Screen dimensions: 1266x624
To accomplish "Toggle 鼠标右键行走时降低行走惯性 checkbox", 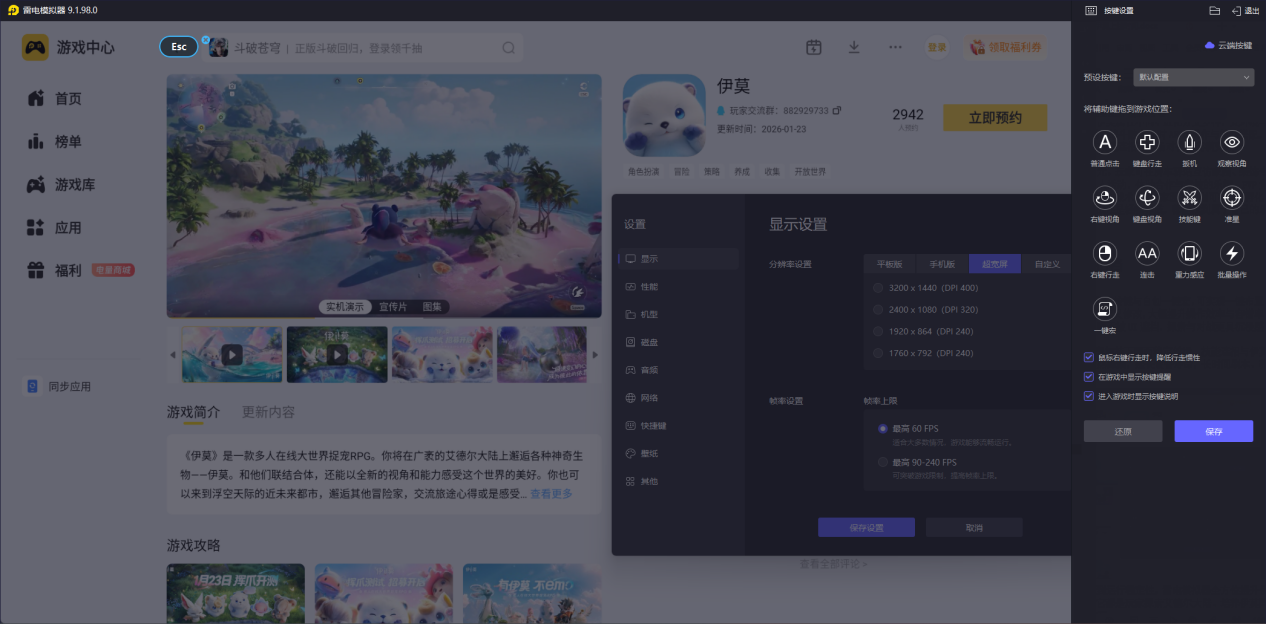I will point(1089,357).
